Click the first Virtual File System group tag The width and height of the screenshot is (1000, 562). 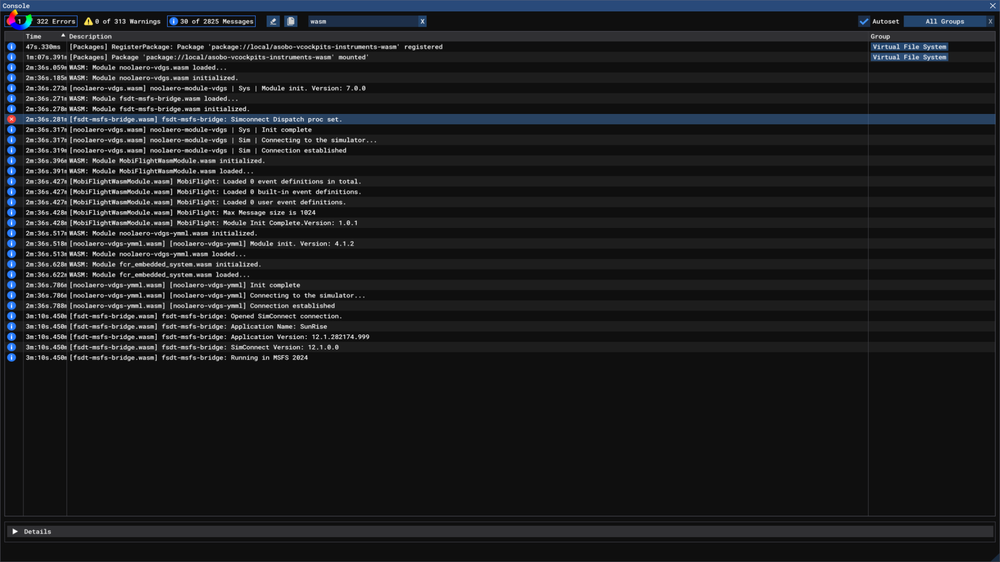pyautogui.click(x=908, y=47)
